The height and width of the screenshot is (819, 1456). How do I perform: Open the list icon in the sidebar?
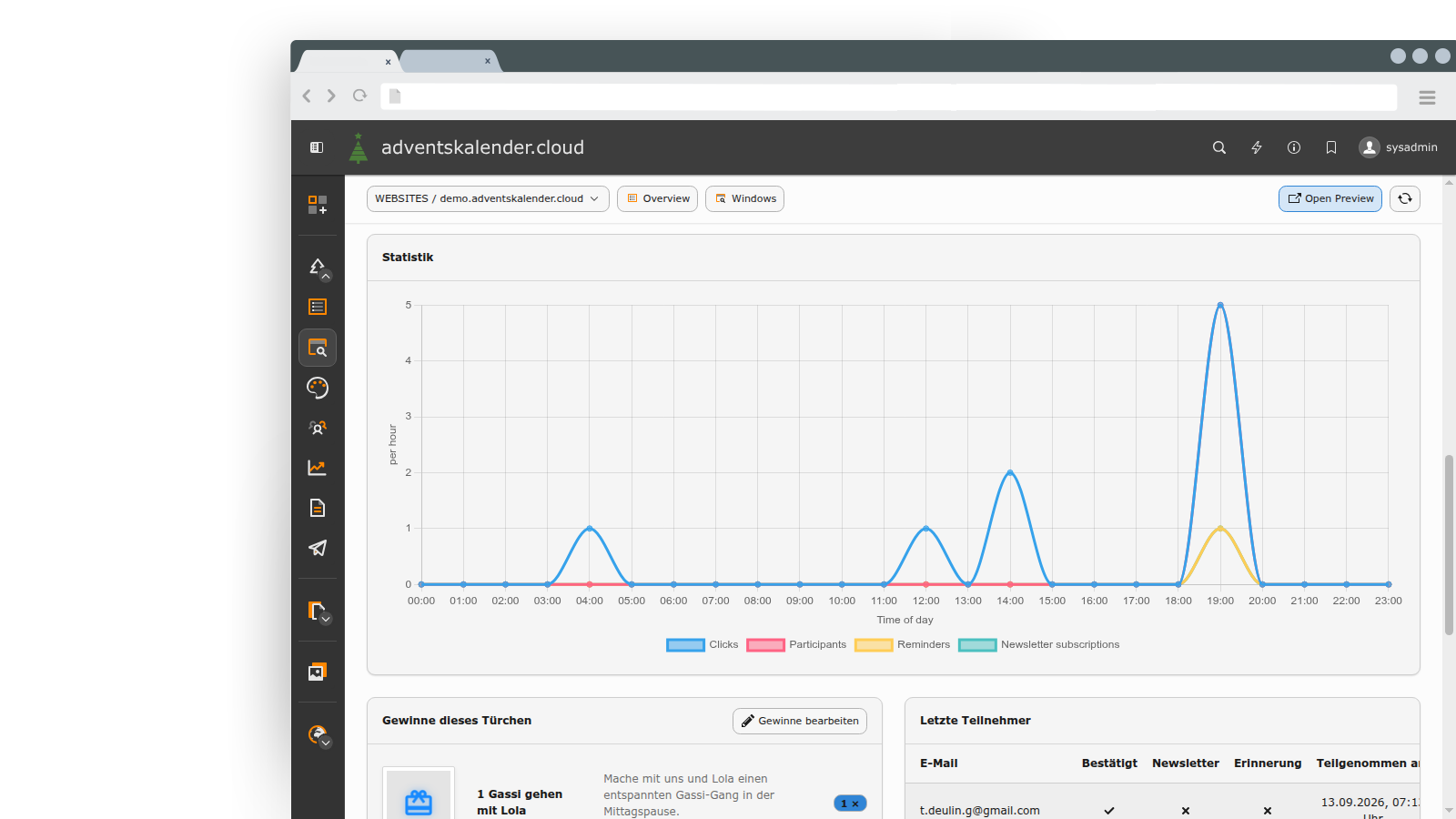318,308
